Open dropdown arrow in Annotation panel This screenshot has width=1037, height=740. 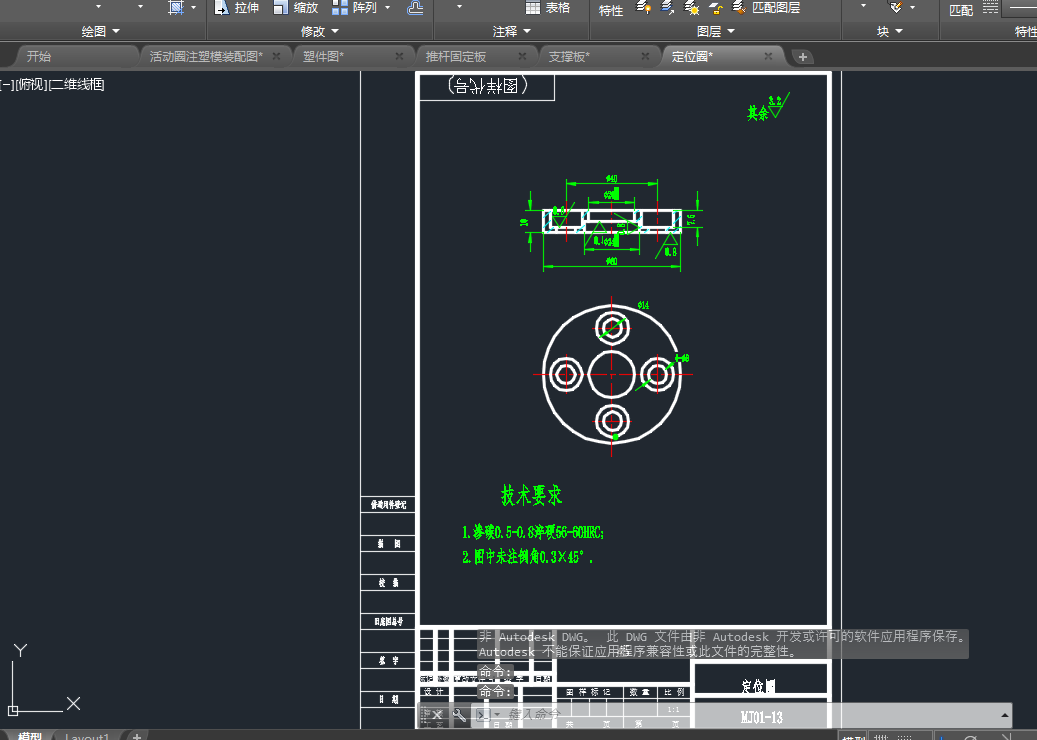coord(460,7)
